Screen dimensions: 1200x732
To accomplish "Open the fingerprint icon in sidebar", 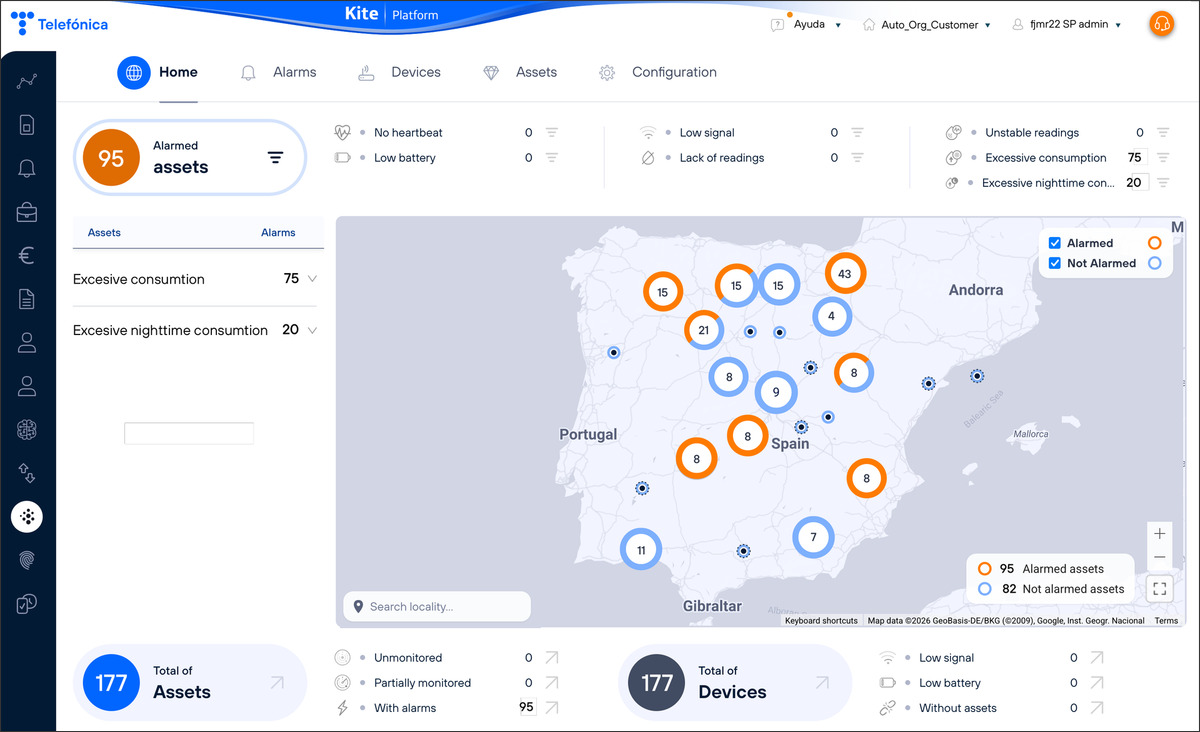I will [x=27, y=560].
